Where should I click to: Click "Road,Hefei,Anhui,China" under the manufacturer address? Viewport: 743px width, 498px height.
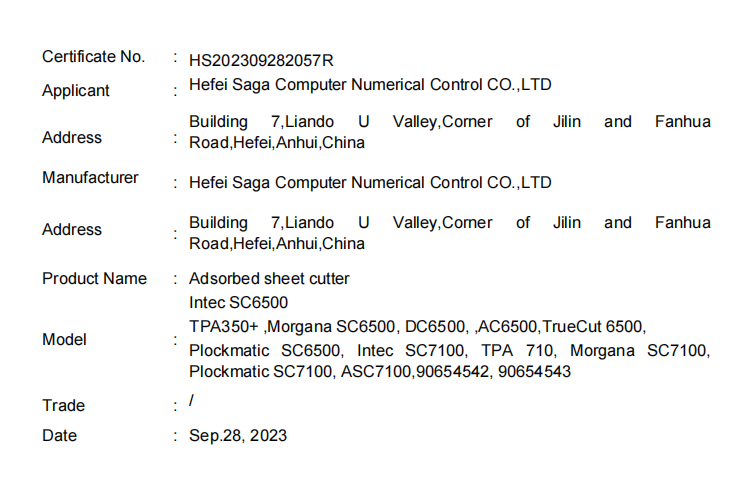pyautogui.click(x=277, y=244)
